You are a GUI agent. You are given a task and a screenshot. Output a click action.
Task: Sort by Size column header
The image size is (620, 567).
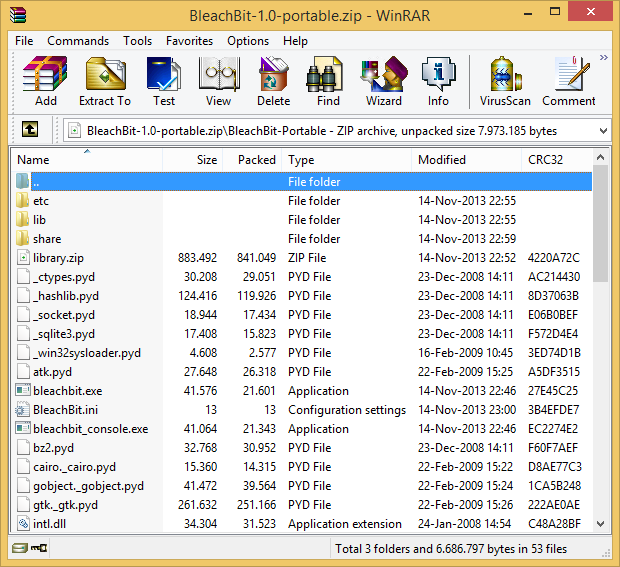[193, 160]
